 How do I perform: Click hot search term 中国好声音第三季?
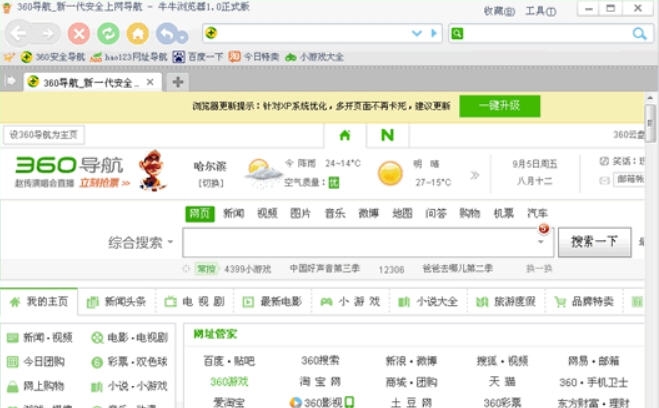[x=324, y=268]
